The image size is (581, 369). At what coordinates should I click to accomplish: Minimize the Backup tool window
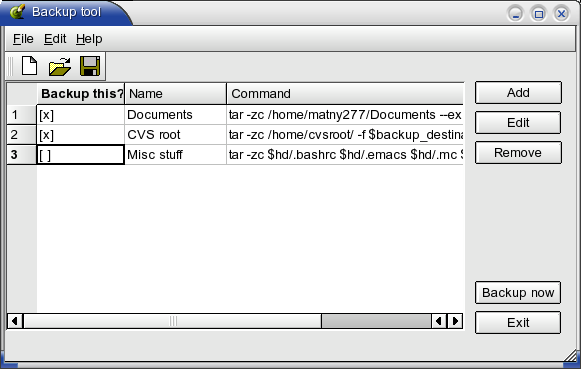[515, 14]
